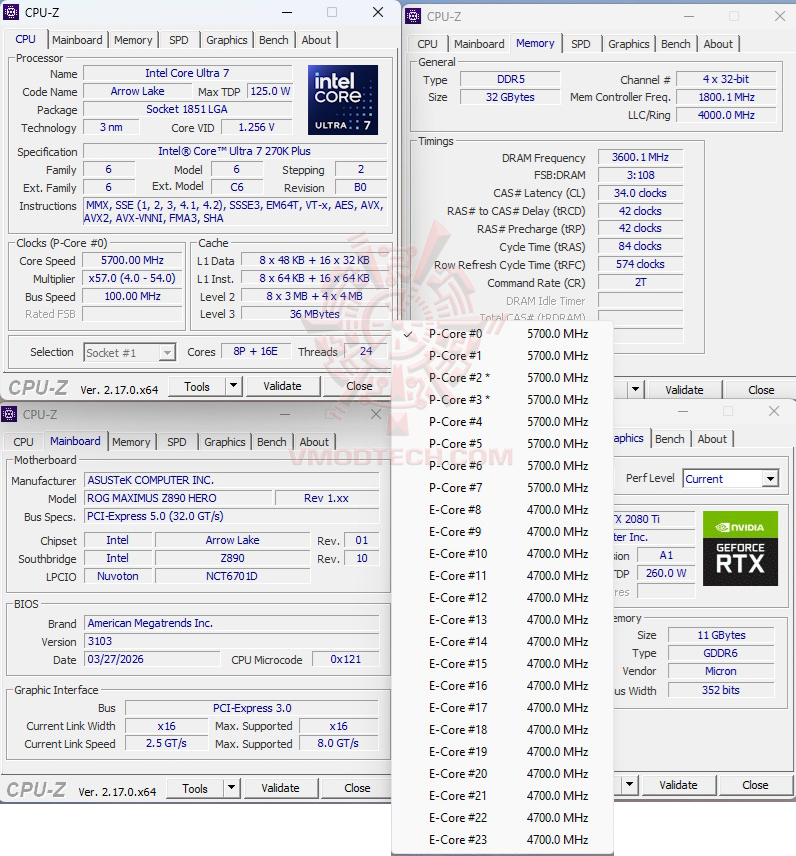Click Validate in the Mainboard window

click(x=280, y=788)
